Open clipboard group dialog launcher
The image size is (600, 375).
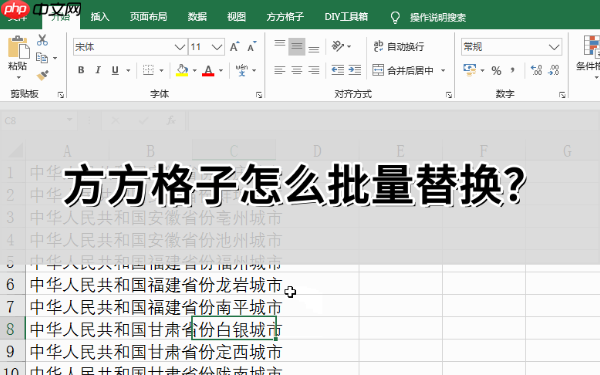click(61, 95)
